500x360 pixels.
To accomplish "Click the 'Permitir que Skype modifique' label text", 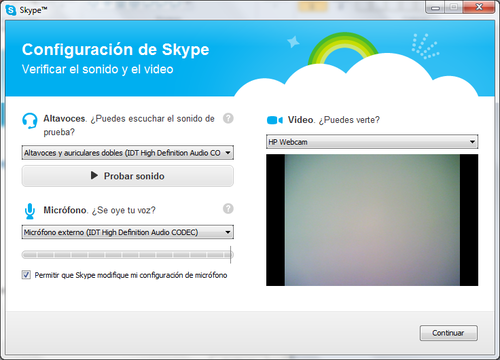I will [131, 275].
